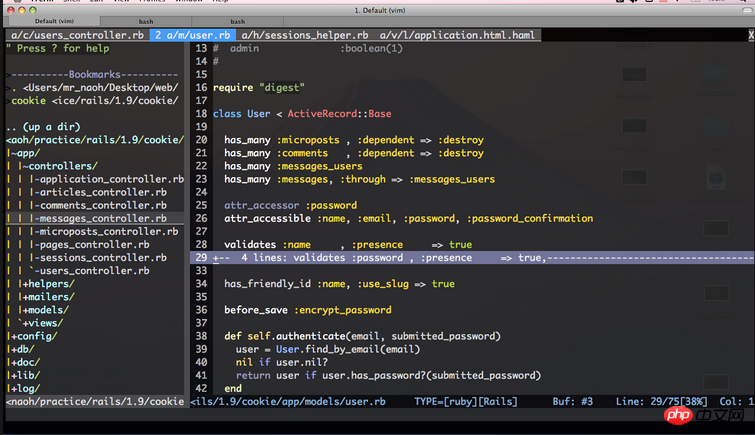Go up a dir in NERDTree
The width and height of the screenshot is (755, 435).
point(43,127)
